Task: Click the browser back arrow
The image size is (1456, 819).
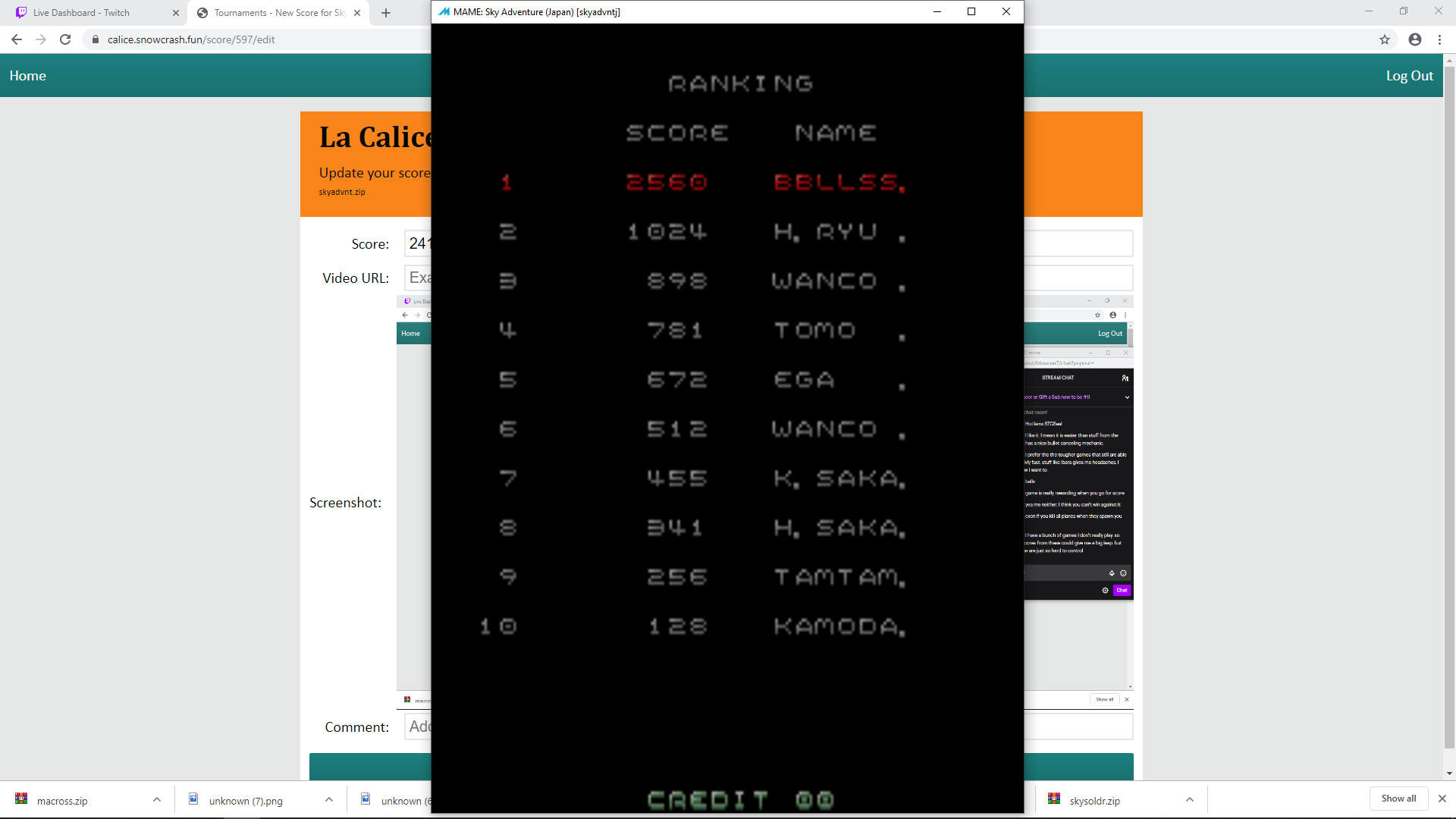Action: [x=17, y=39]
